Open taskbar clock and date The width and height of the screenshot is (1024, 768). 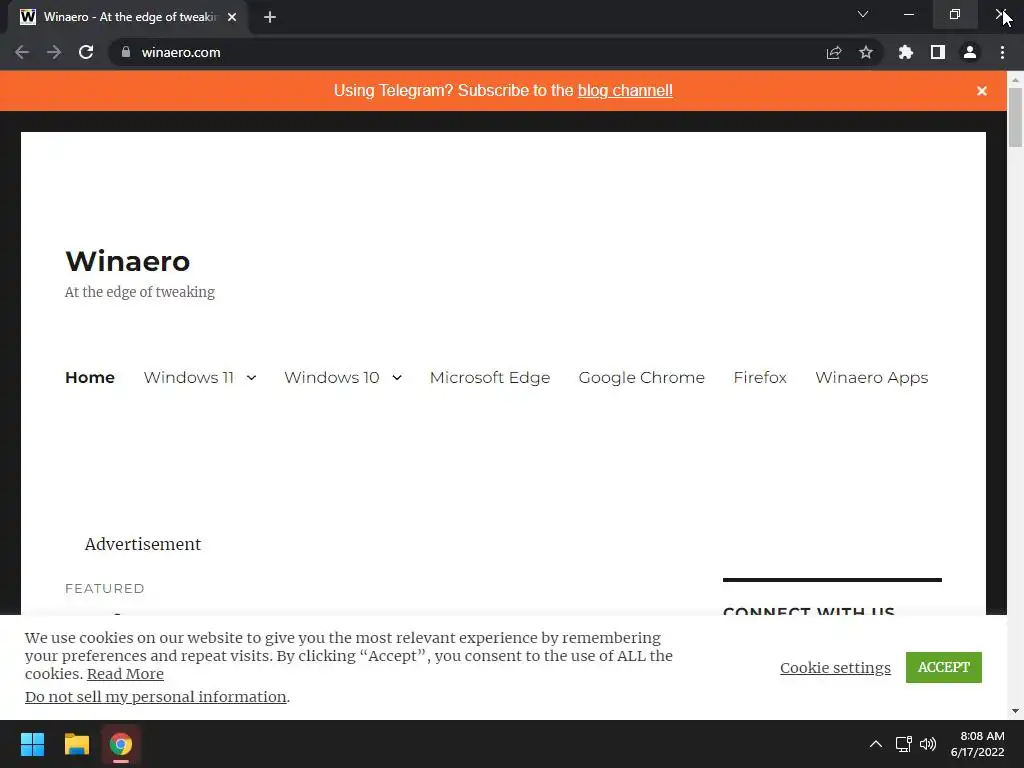click(x=978, y=744)
